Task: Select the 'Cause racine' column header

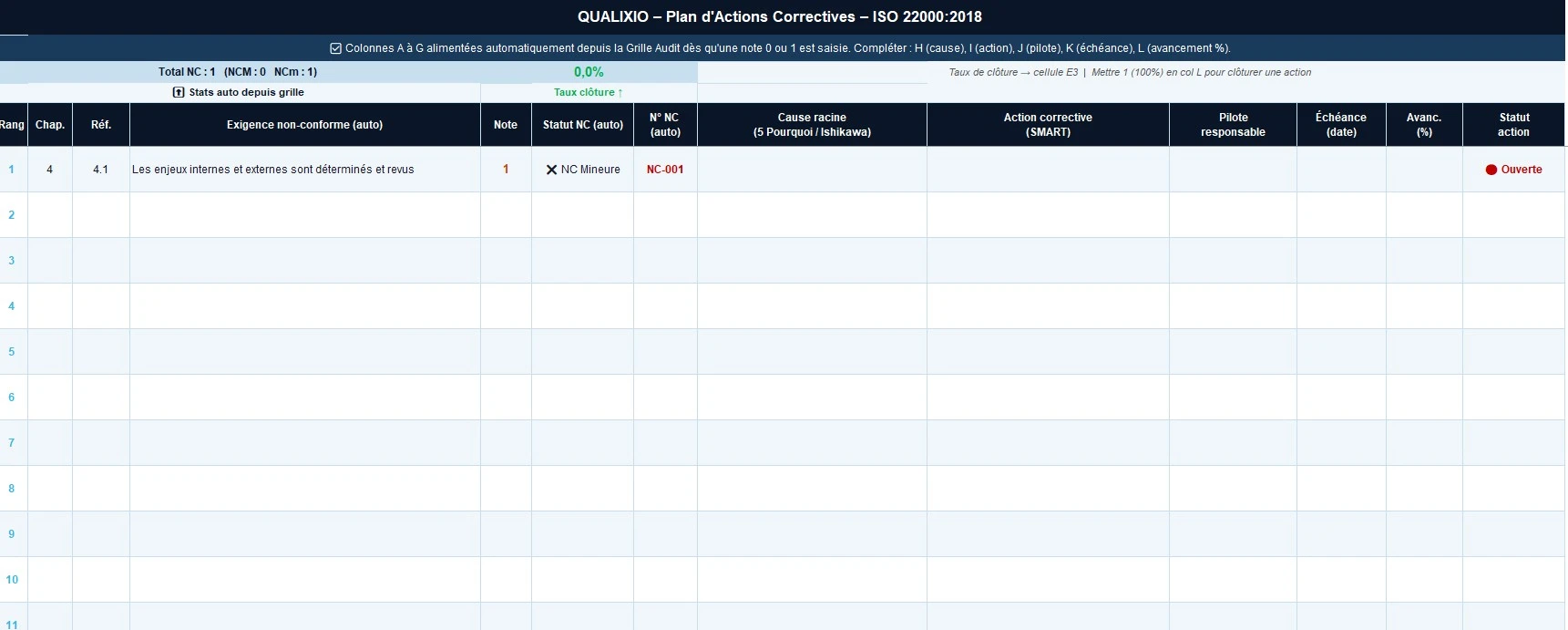Action: click(x=812, y=125)
